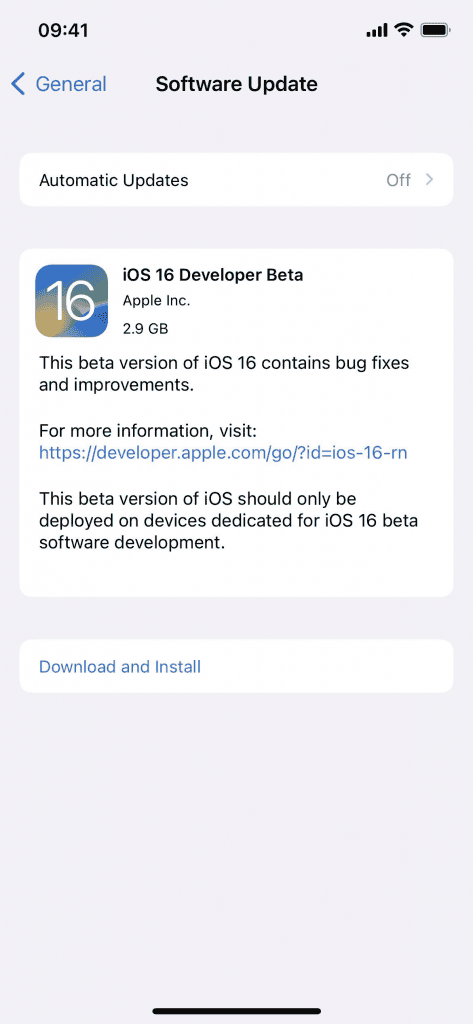This screenshot has height=1024, width=473.
Task: Tap the Apple Inc. publisher label
Action: click(x=156, y=302)
